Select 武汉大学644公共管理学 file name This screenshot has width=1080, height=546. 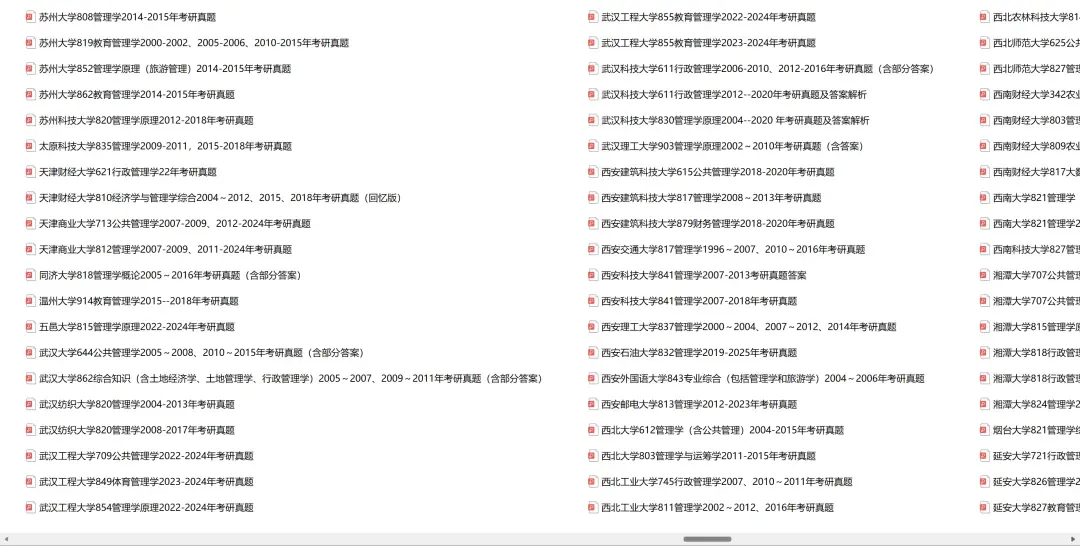[201, 353]
